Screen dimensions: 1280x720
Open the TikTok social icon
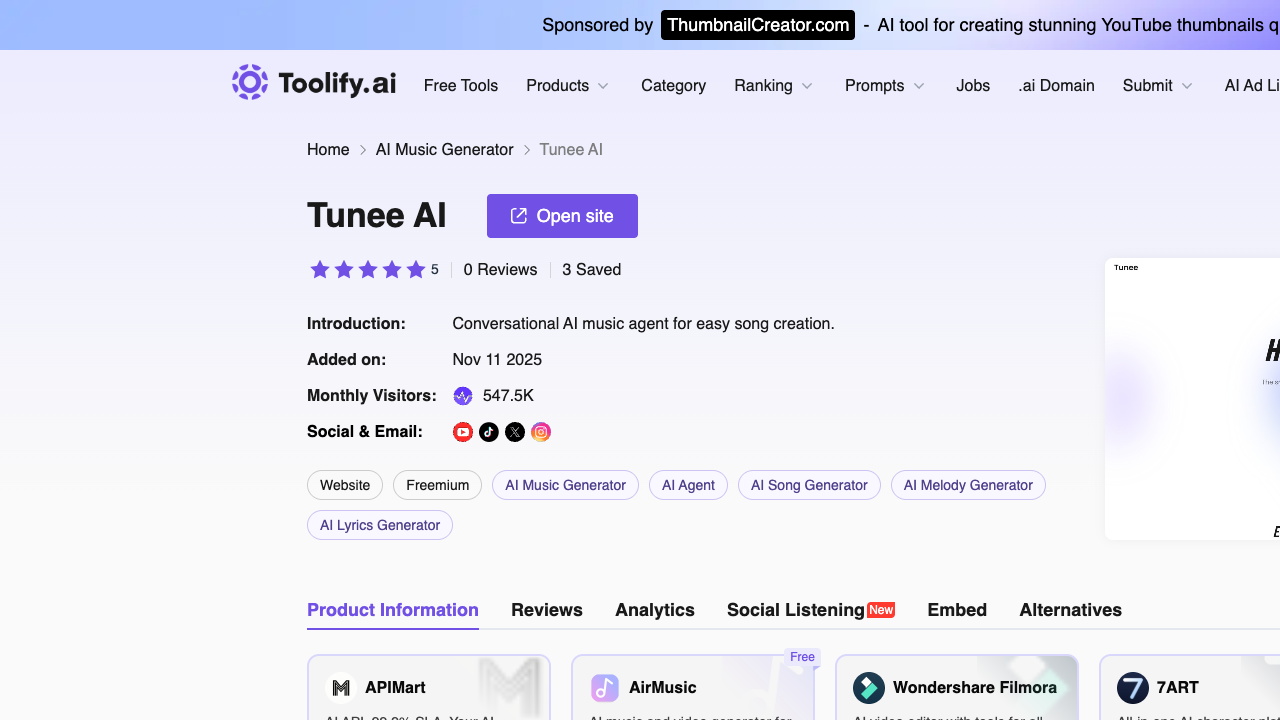pos(489,432)
